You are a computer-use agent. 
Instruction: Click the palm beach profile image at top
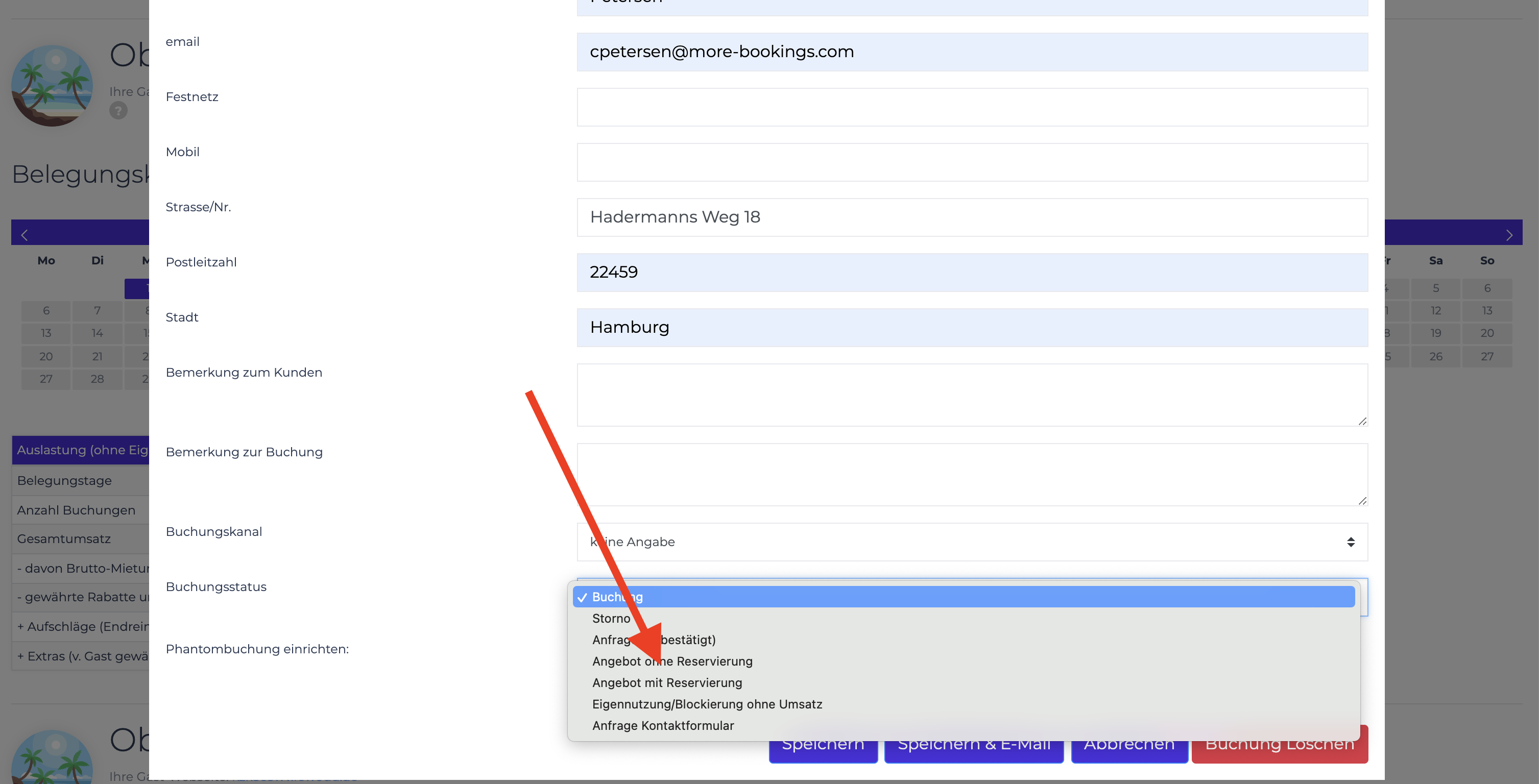pos(52,85)
